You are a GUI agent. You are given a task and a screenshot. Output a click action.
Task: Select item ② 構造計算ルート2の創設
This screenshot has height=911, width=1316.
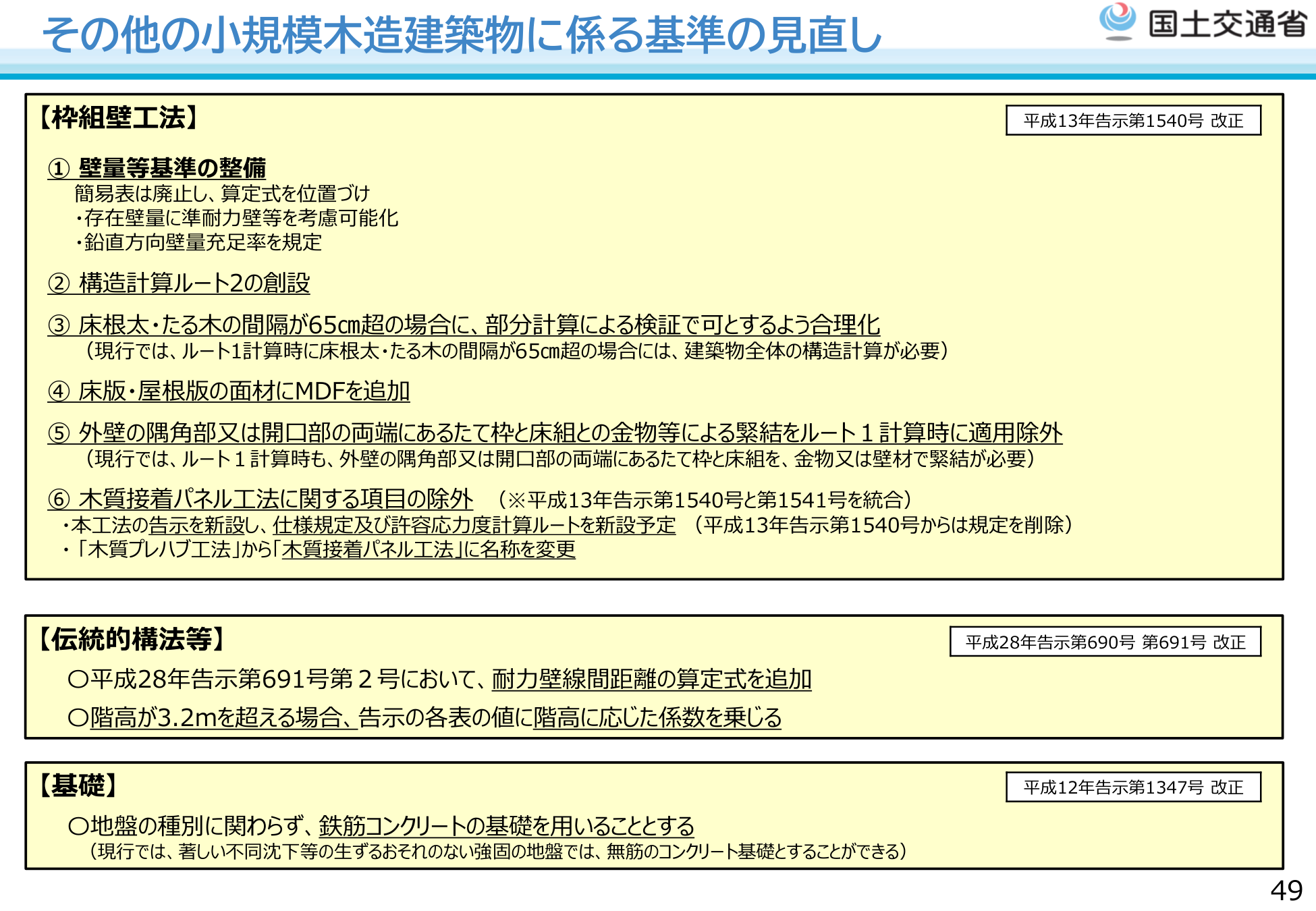coord(179,283)
